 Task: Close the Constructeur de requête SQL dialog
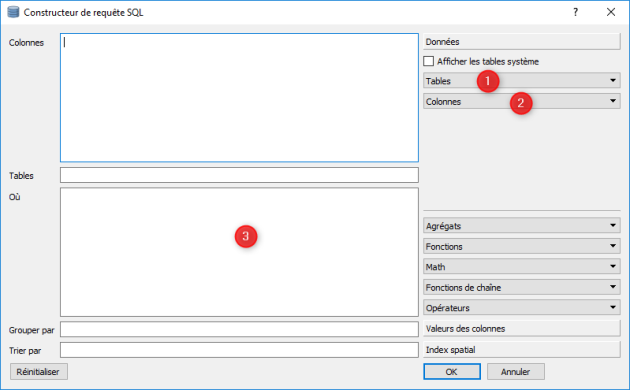pyautogui.click(x=611, y=12)
